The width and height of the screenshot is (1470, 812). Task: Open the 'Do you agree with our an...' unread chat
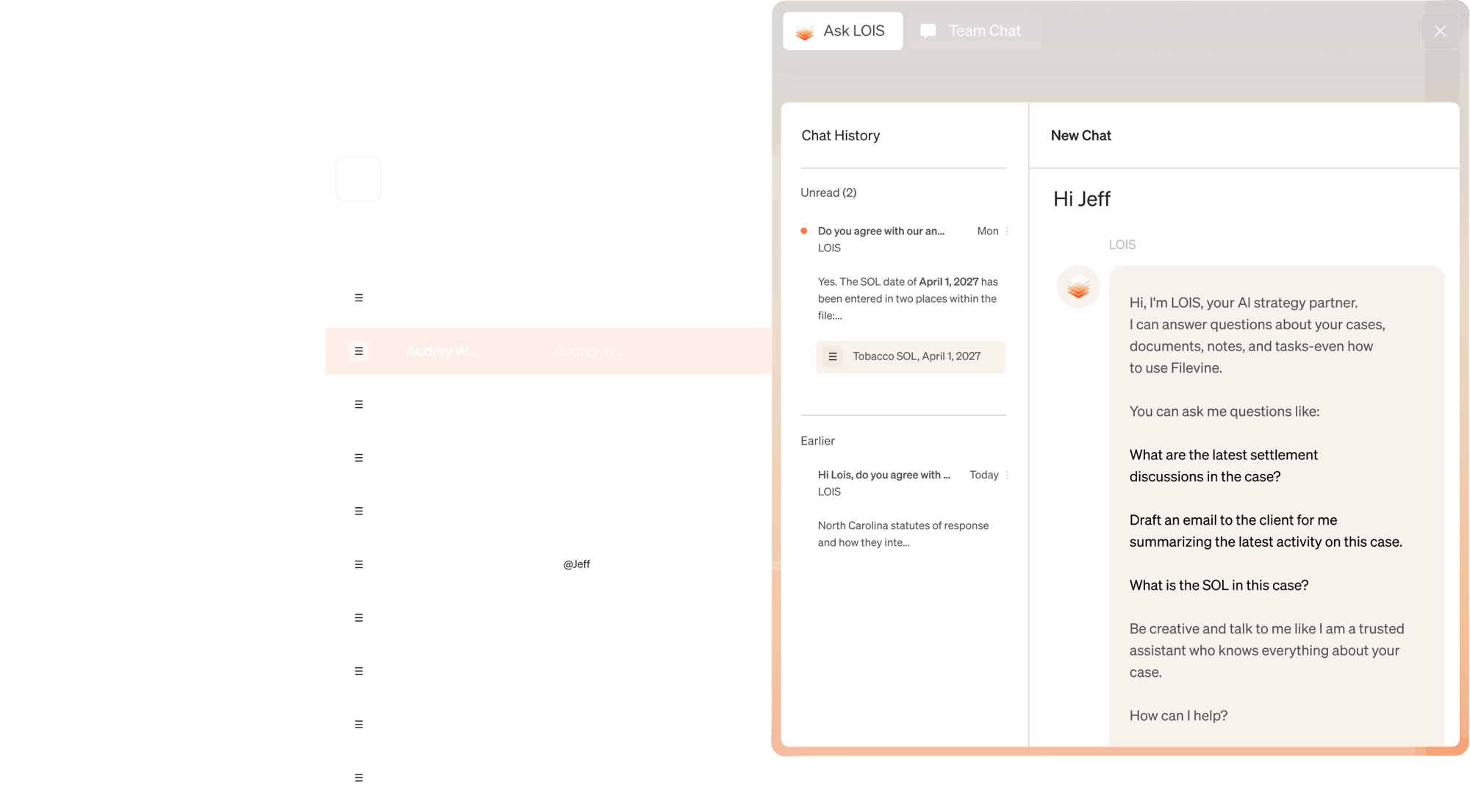coord(881,231)
